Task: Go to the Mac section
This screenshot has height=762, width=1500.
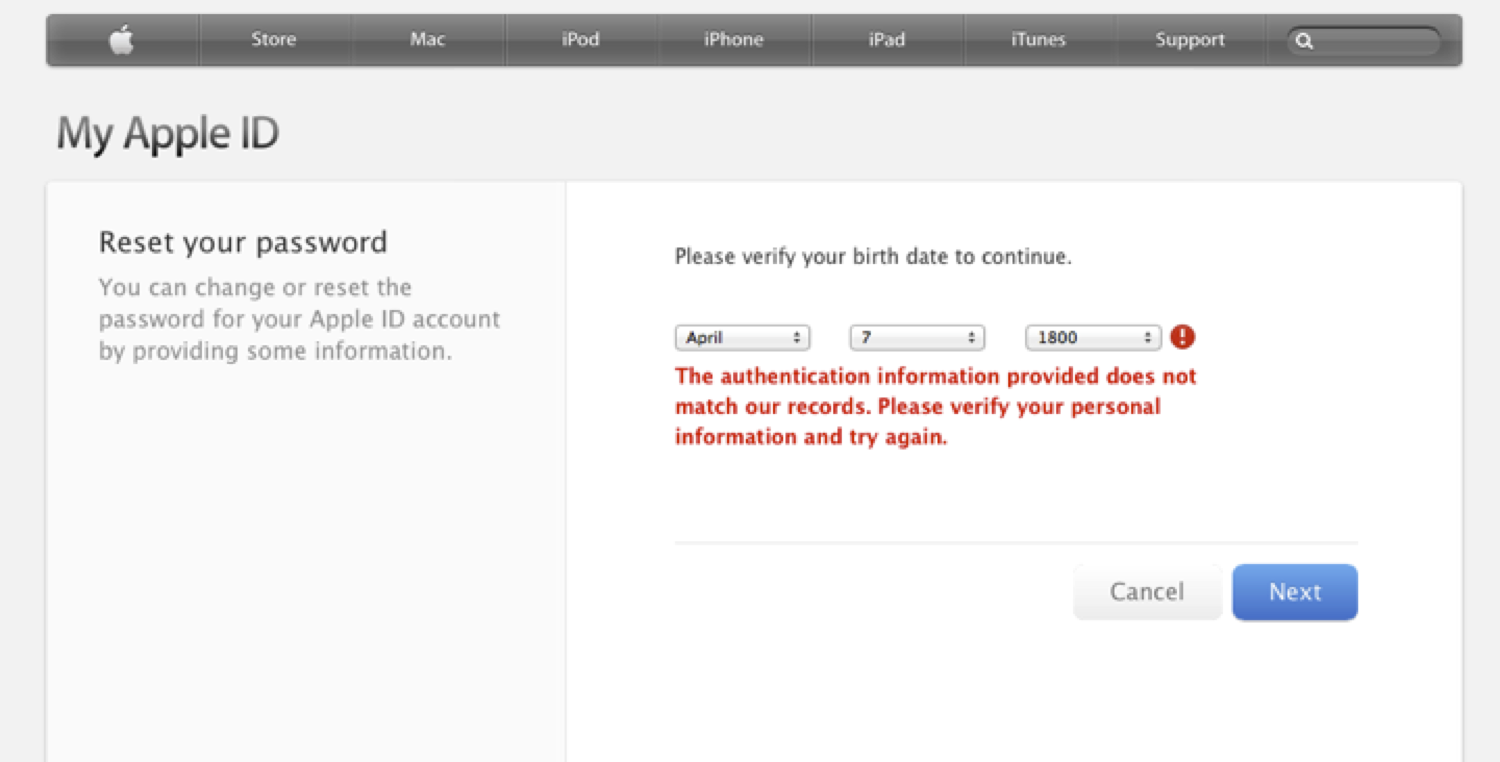Action: click(x=427, y=40)
